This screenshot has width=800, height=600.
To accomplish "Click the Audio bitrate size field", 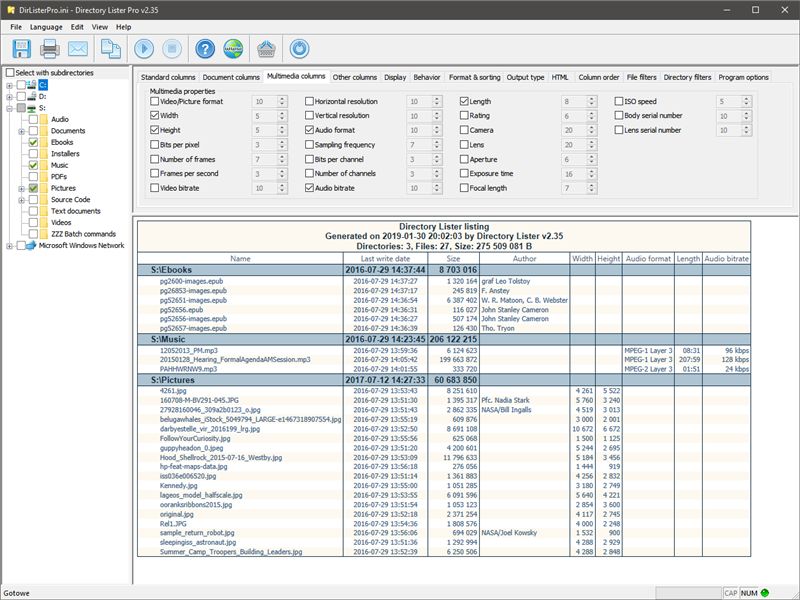I will click(419, 188).
